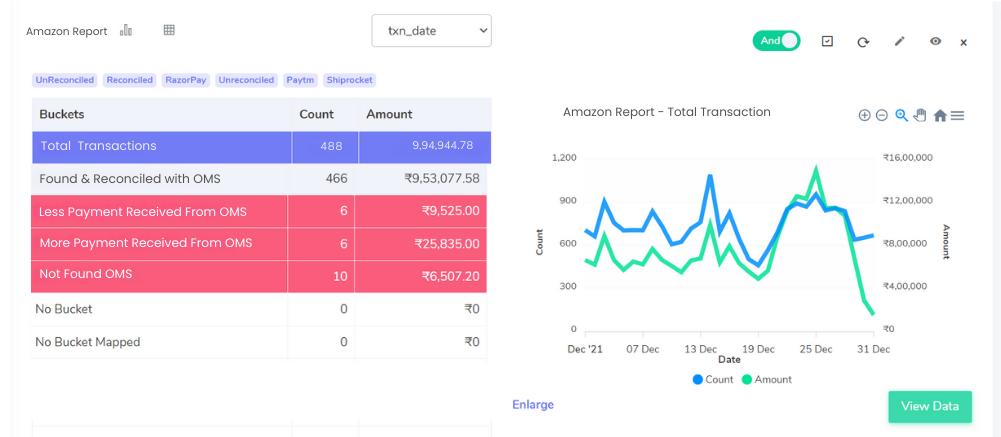Refresh the Amazon Report
1001x437 pixels.
coord(863,42)
